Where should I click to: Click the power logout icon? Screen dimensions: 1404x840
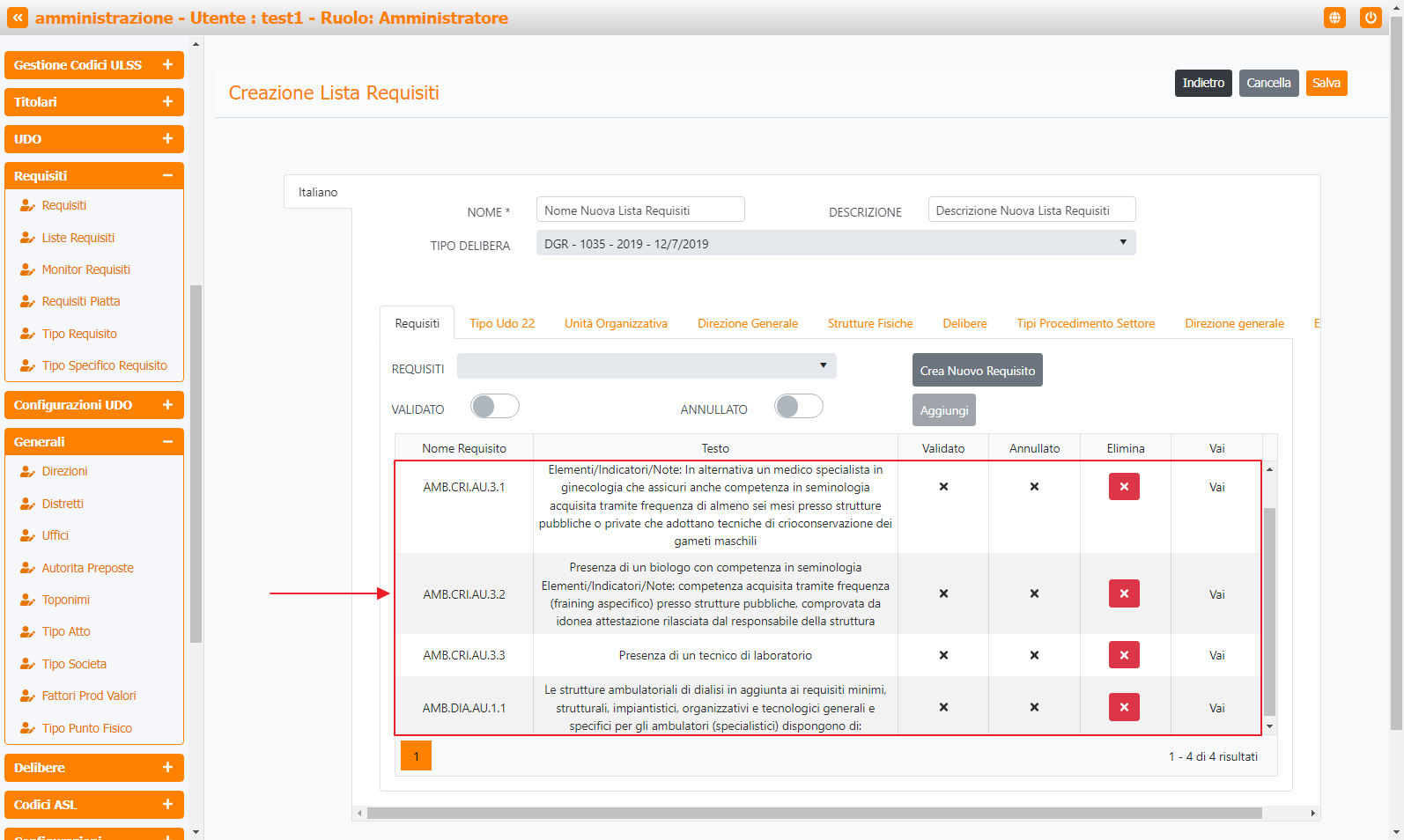click(1371, 18)
